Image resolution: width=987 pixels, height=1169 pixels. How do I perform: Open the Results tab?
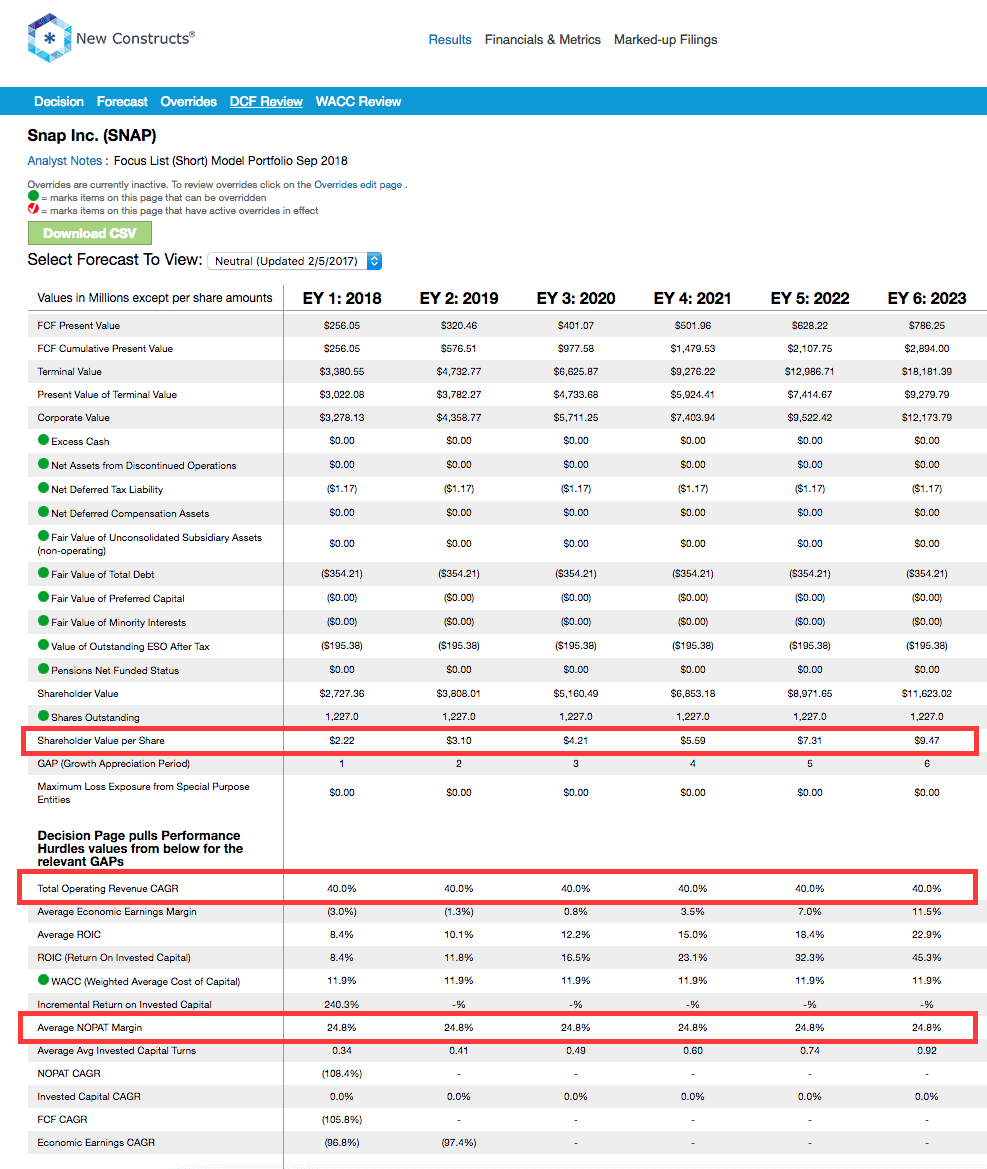coord(450,40)
